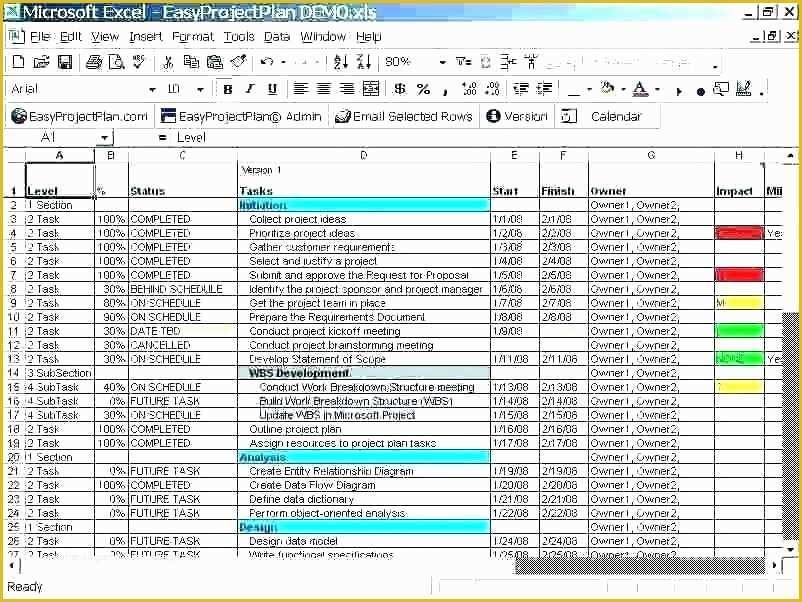Toggle Bold formatting button

[x=228, y=90]
